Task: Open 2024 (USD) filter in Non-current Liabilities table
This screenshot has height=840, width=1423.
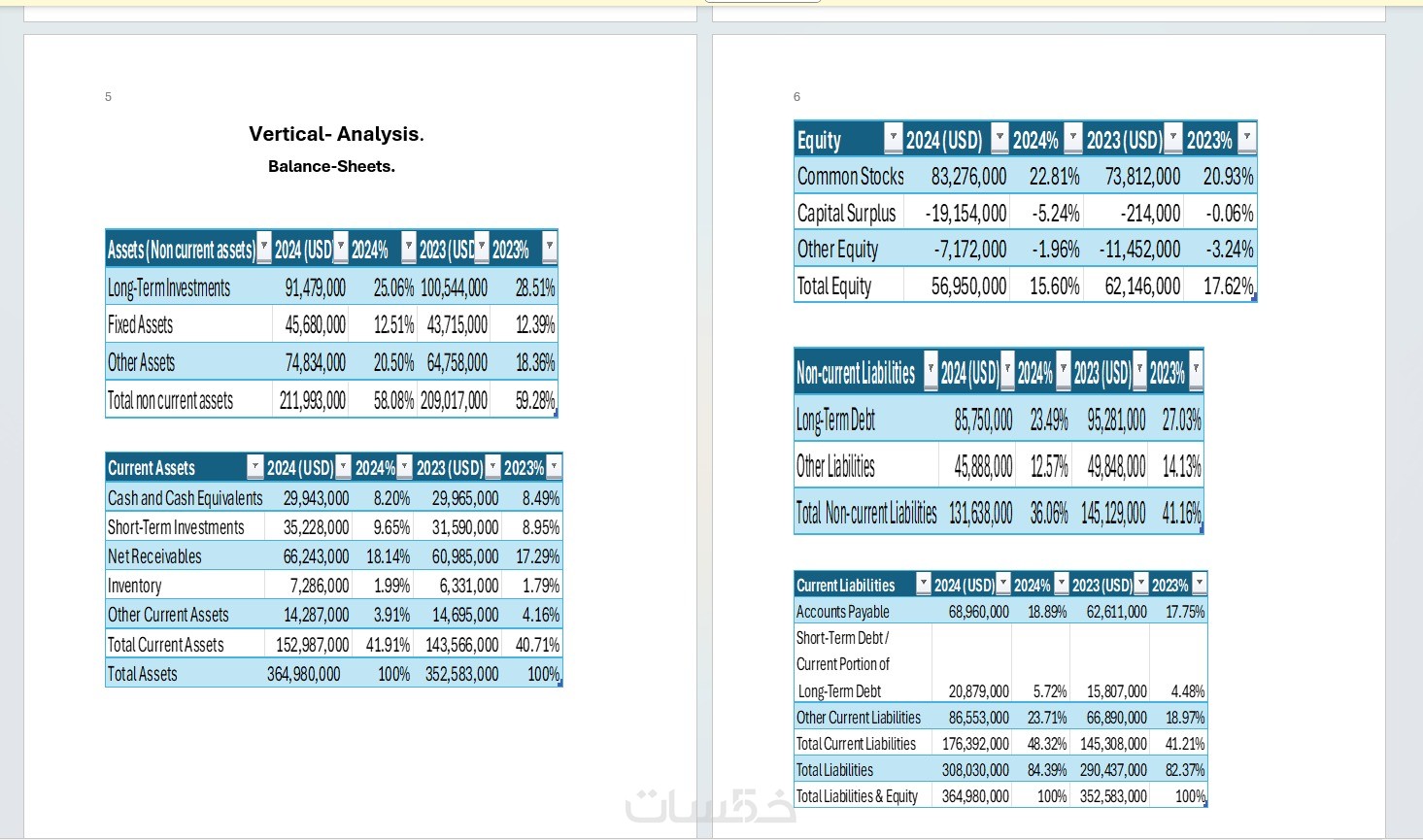Action: tap(1007, 370)
